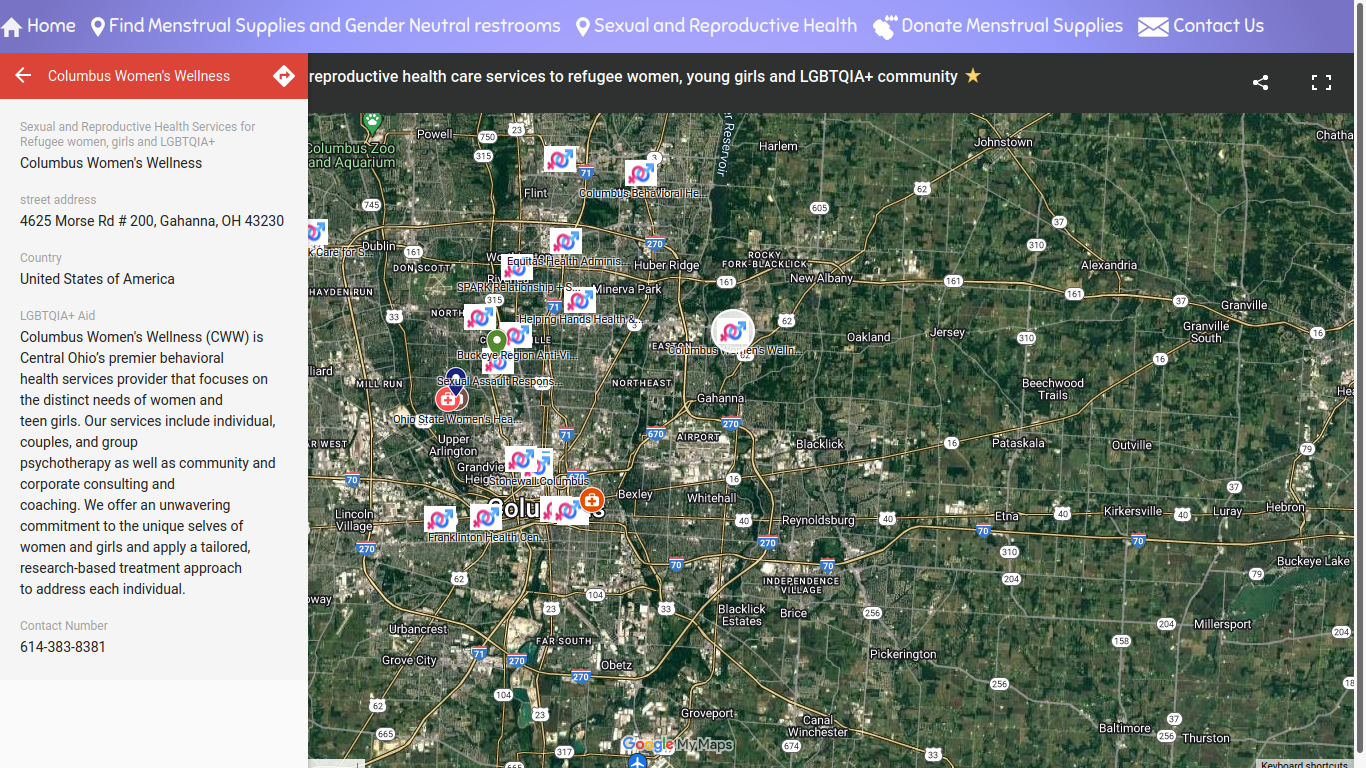
Task: Click the address 4625 Morse Rd # 200
Action: click(x=152, y=221)
